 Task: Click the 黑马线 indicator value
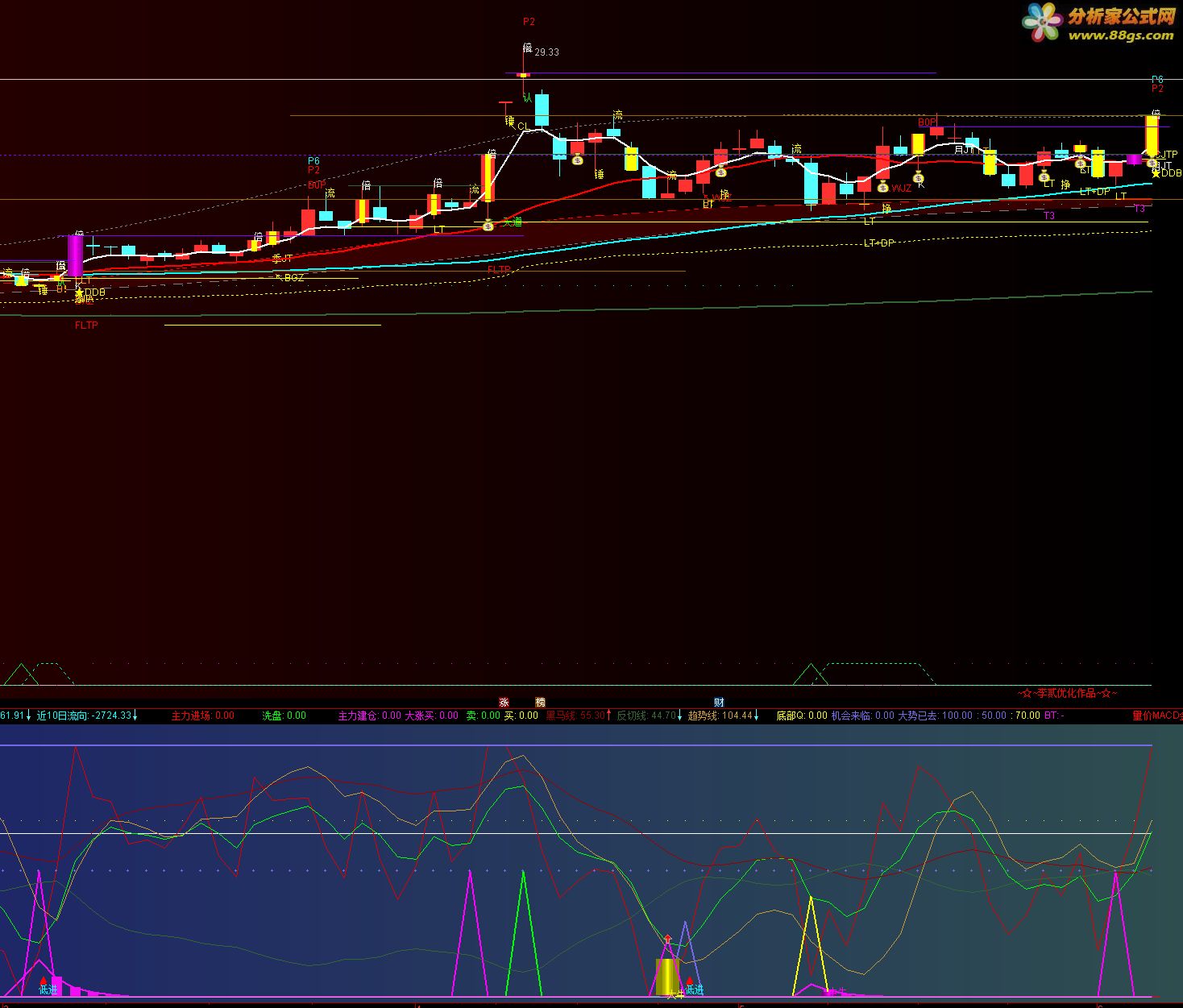click(x=579, y=716)
